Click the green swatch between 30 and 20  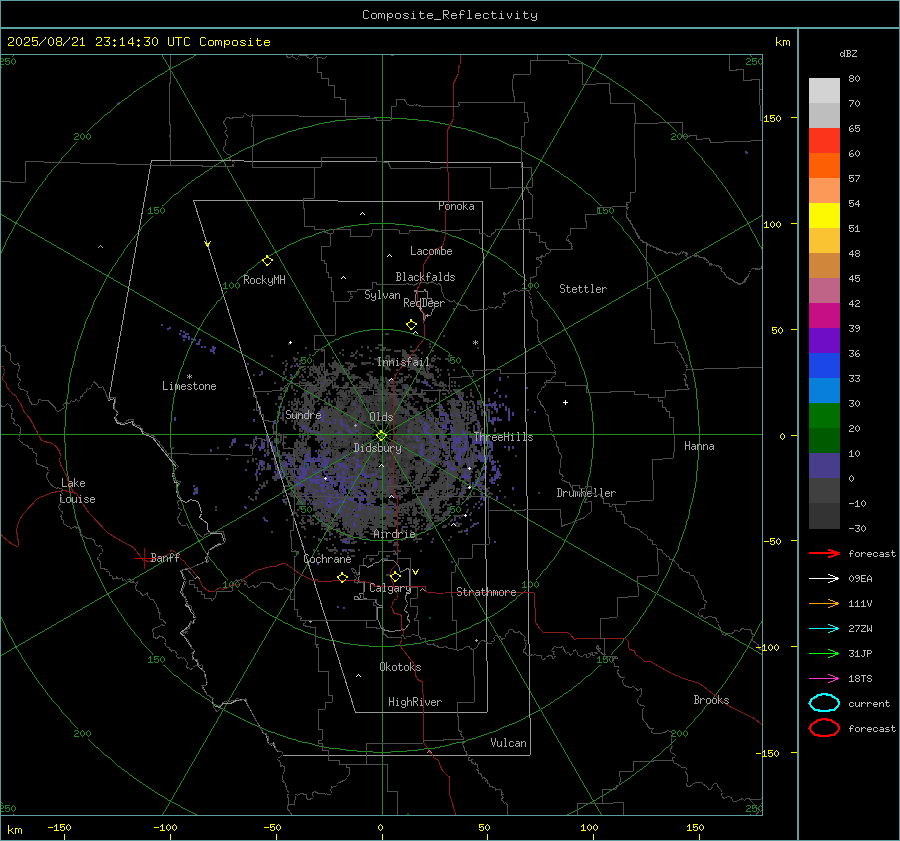point(824,415)
